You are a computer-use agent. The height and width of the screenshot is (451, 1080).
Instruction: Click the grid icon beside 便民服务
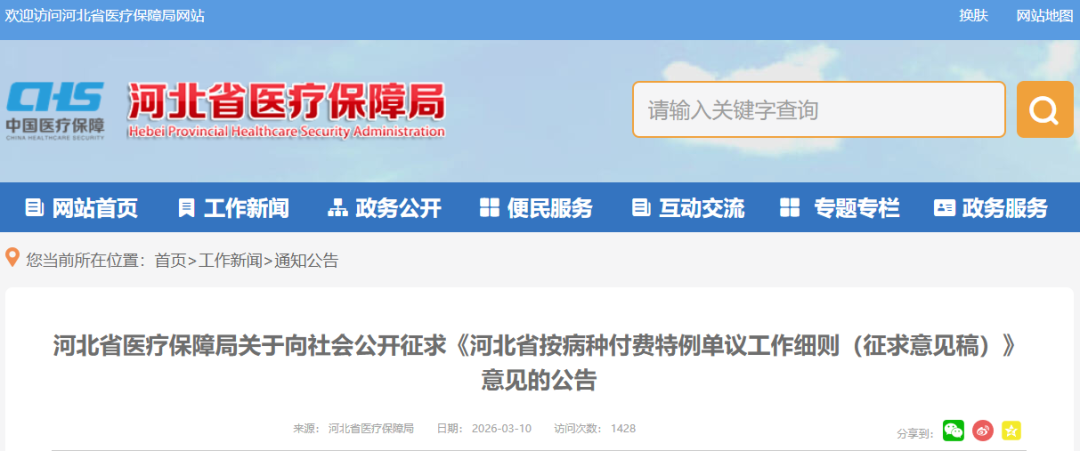click(x=489, y=207)
